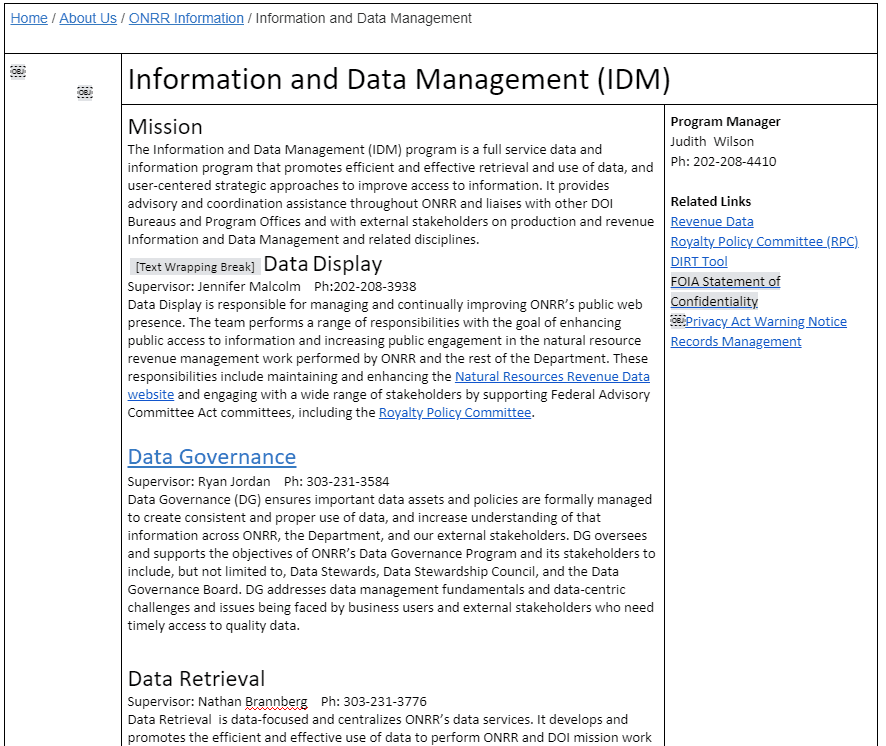Open the DIRT Tool link
886x746 pixels.
click(x=699, y=261)
